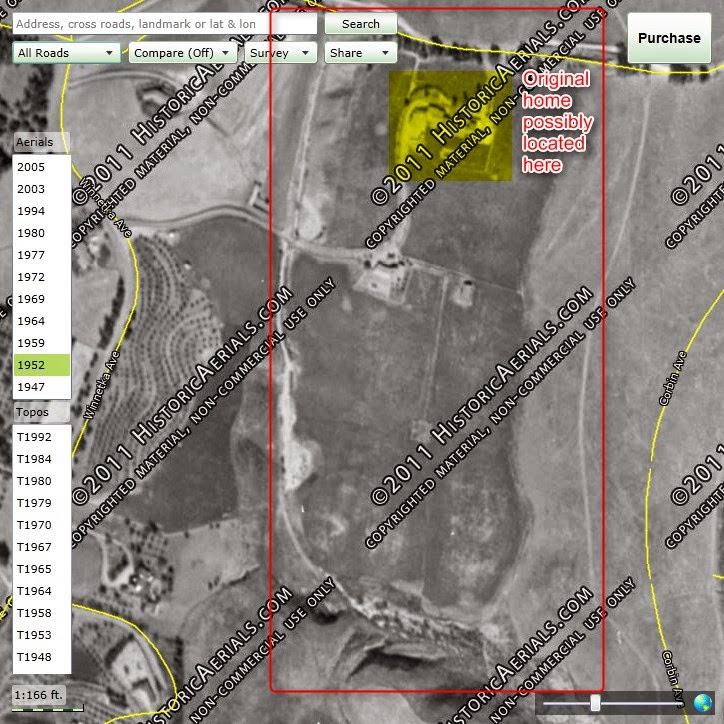724x724 pixels.
Task: Select the T1953 topo map
Action: coord(42,635)
